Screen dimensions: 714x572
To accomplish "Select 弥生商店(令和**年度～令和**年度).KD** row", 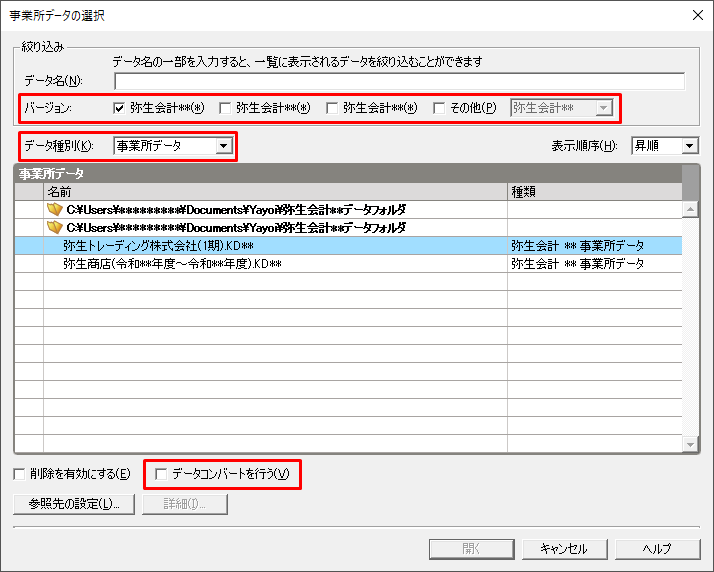I will 348,263.
